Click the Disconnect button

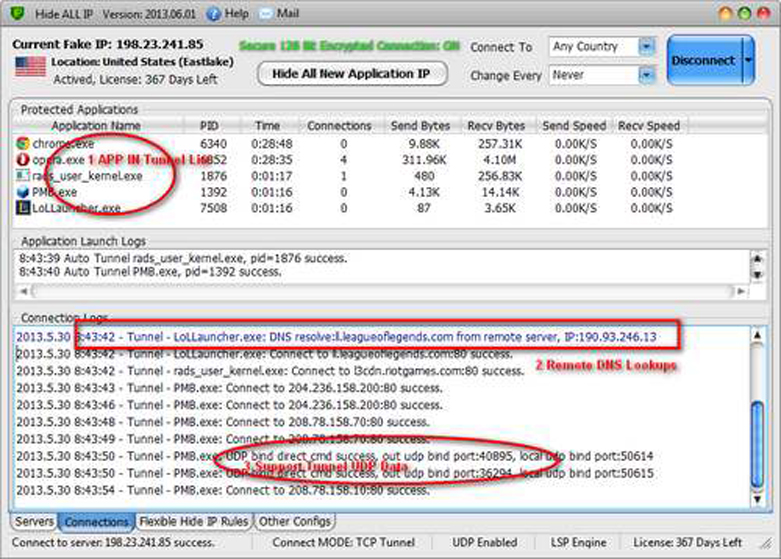pyautogui.click(x=704, y=60)
